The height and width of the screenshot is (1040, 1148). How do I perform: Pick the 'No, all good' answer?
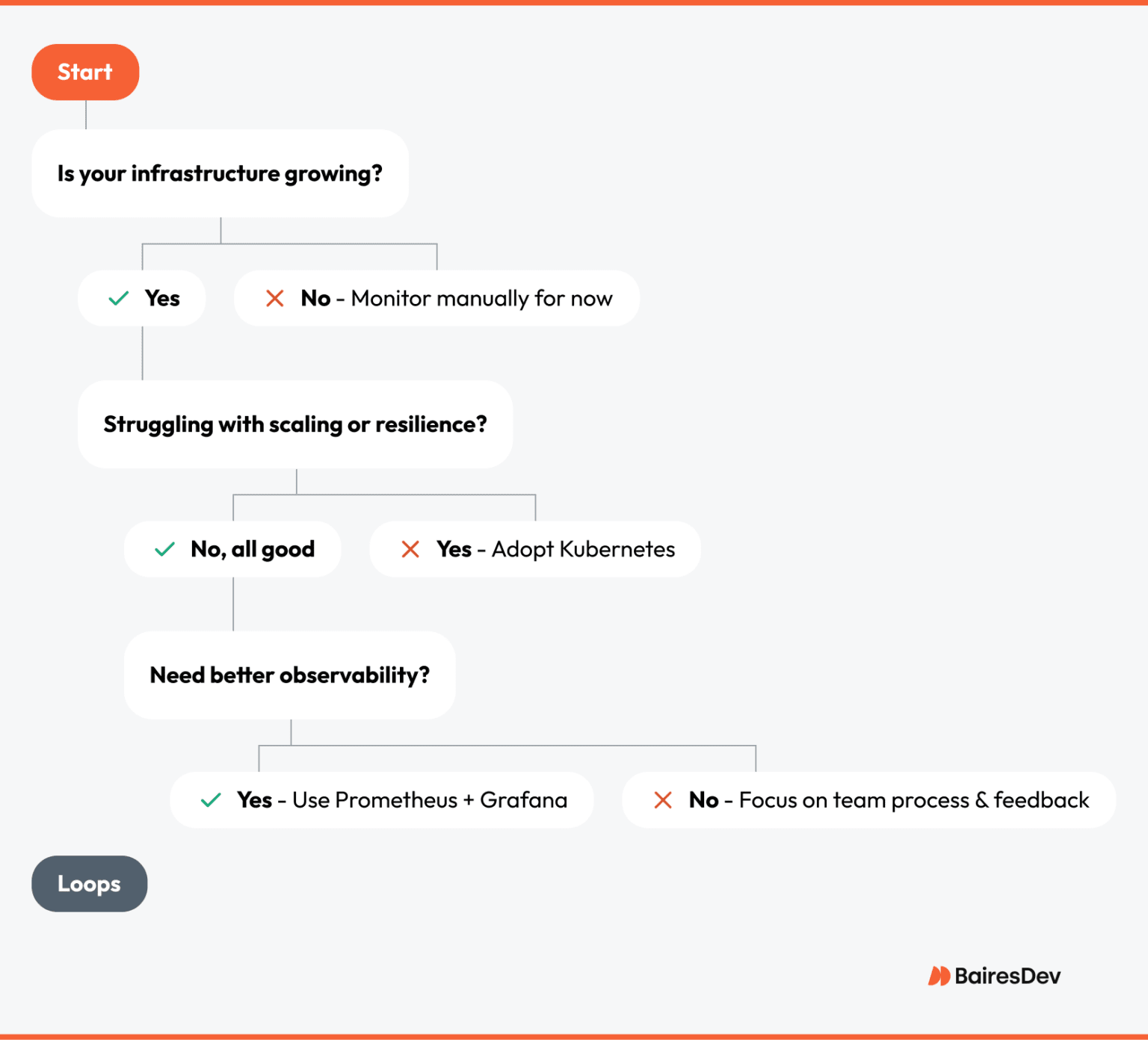click(x=232, y=550)
